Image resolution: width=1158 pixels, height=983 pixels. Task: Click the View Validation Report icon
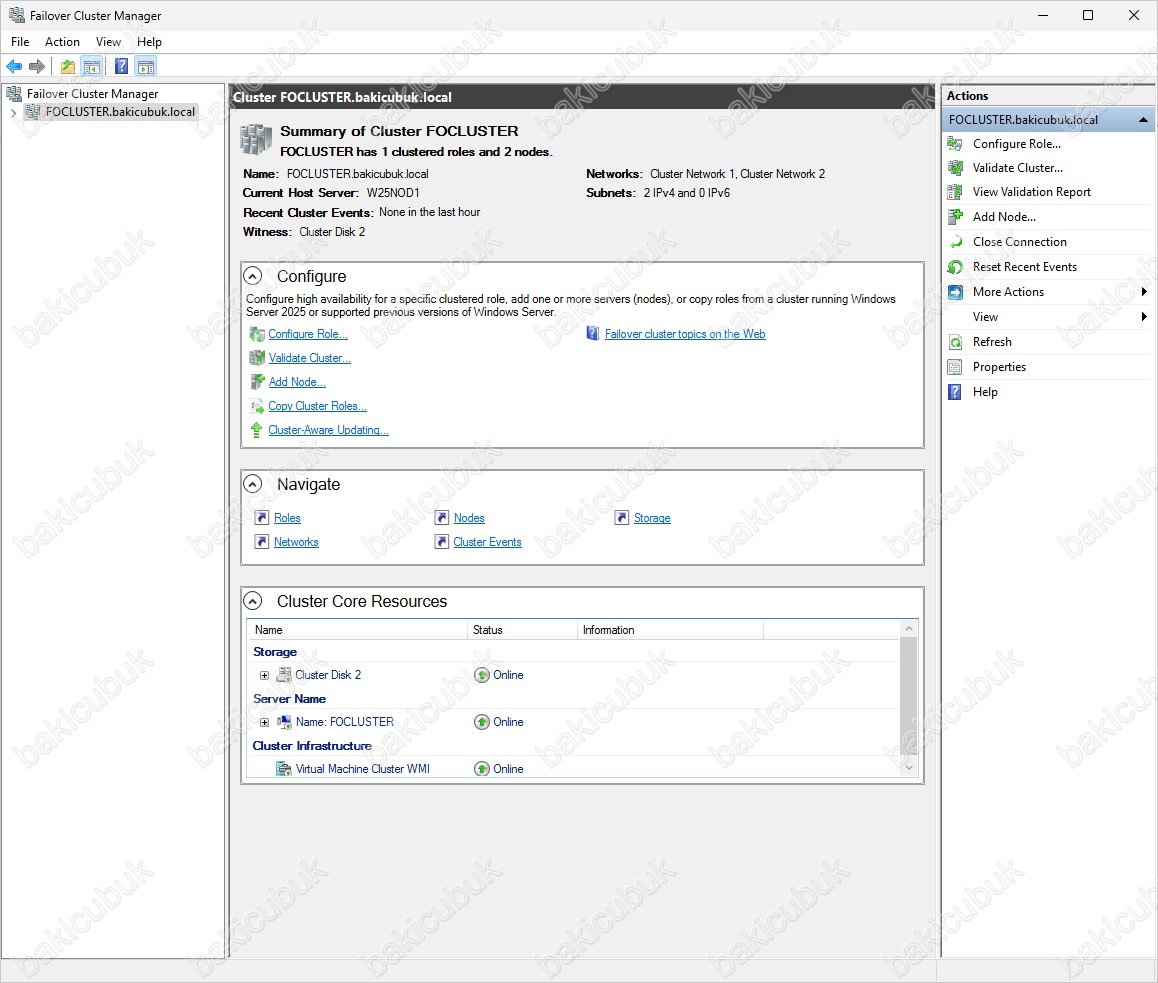[955, 192]
